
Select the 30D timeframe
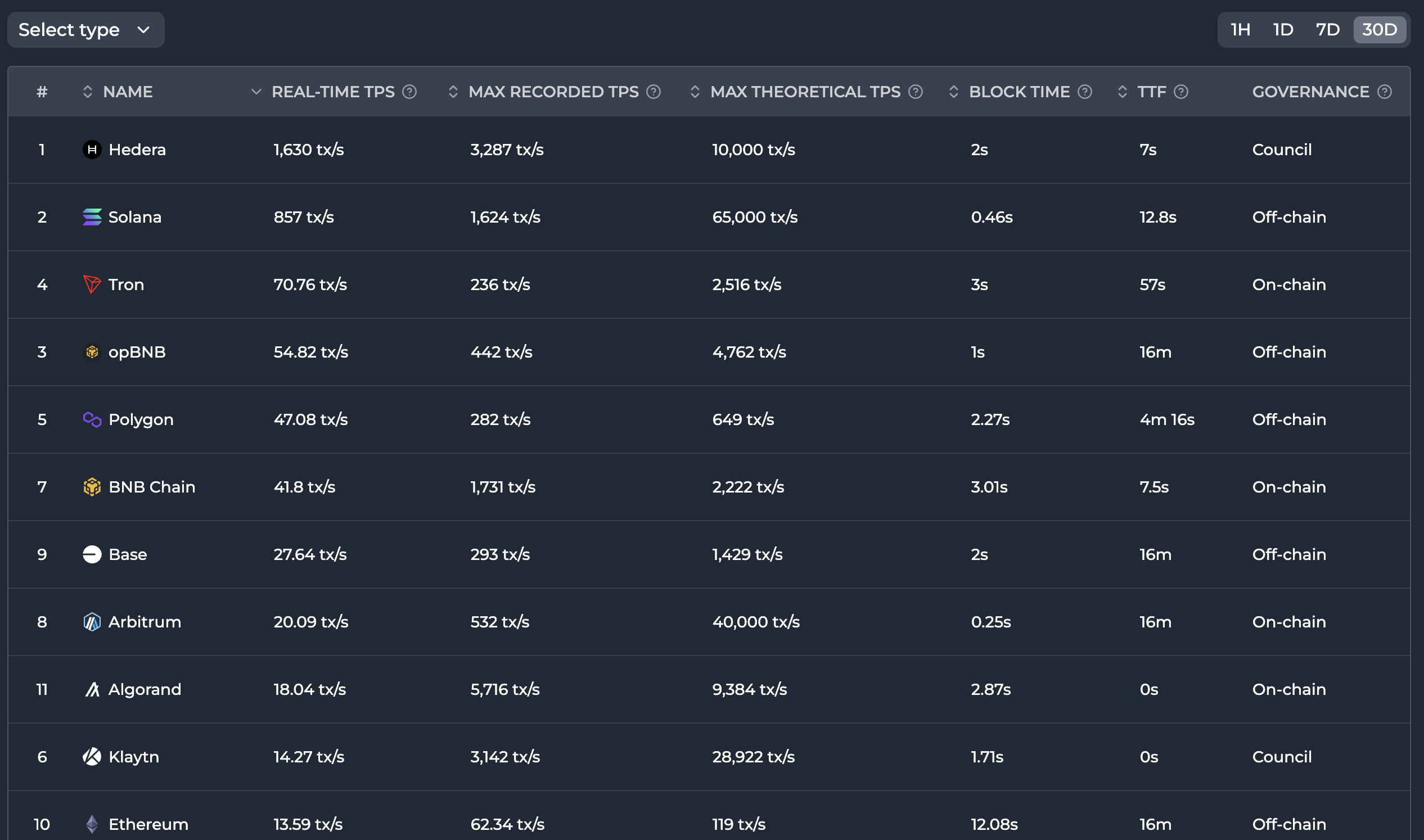pos(1379,29)
